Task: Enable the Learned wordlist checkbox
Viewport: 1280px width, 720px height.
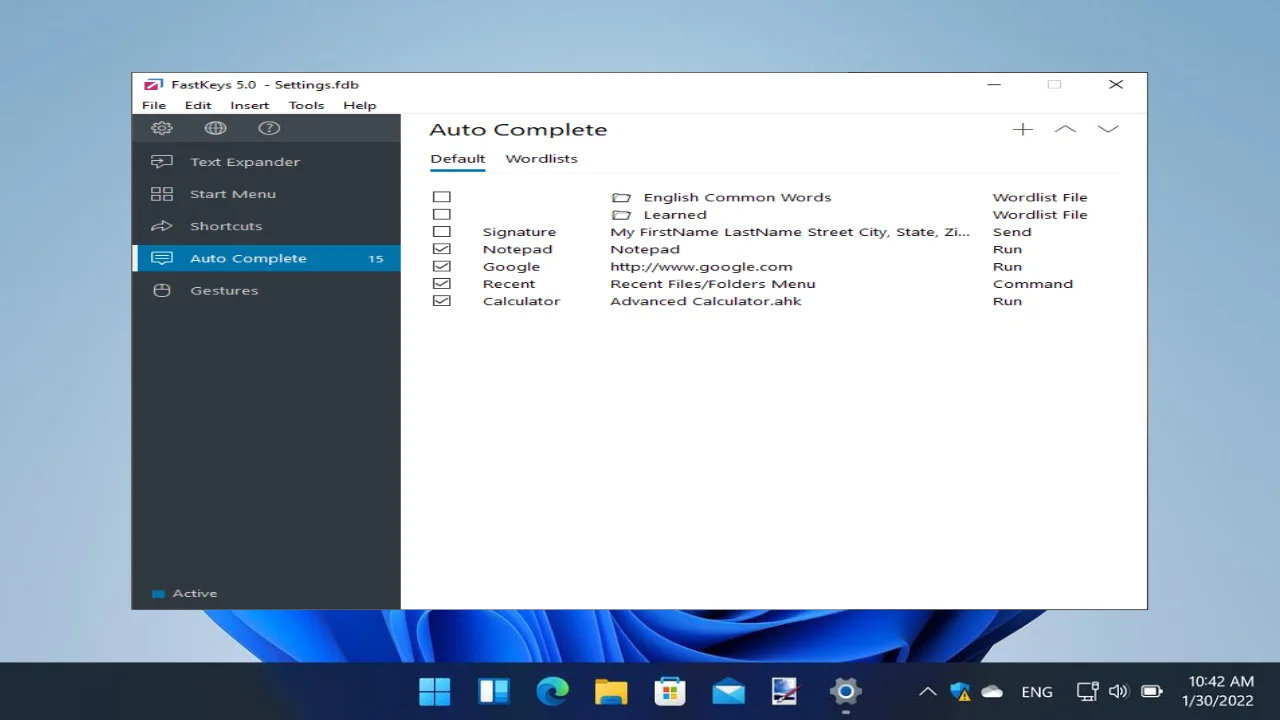Action: [442, 214]
